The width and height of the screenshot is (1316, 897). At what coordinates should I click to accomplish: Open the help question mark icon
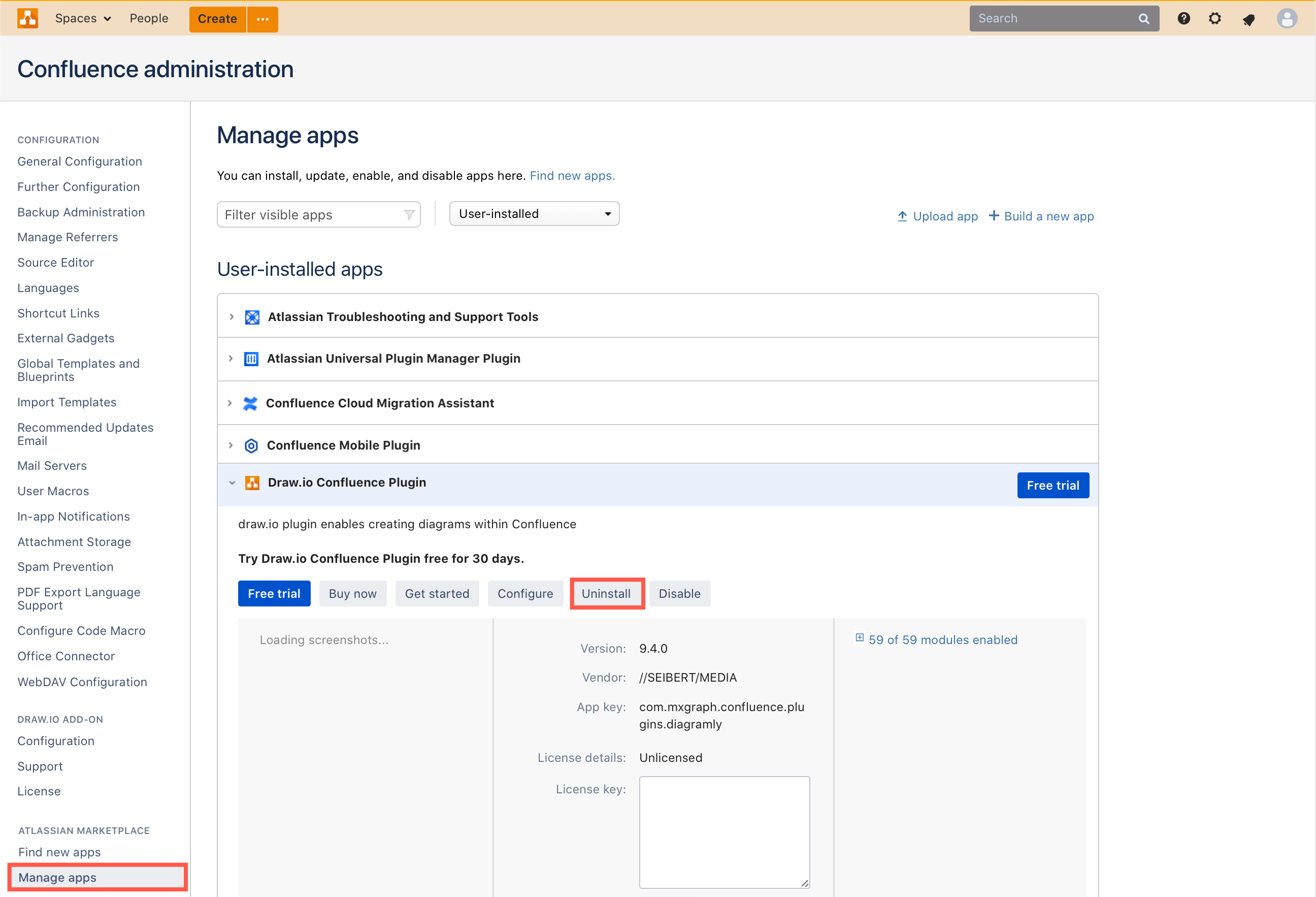(x=1183, y=19)
